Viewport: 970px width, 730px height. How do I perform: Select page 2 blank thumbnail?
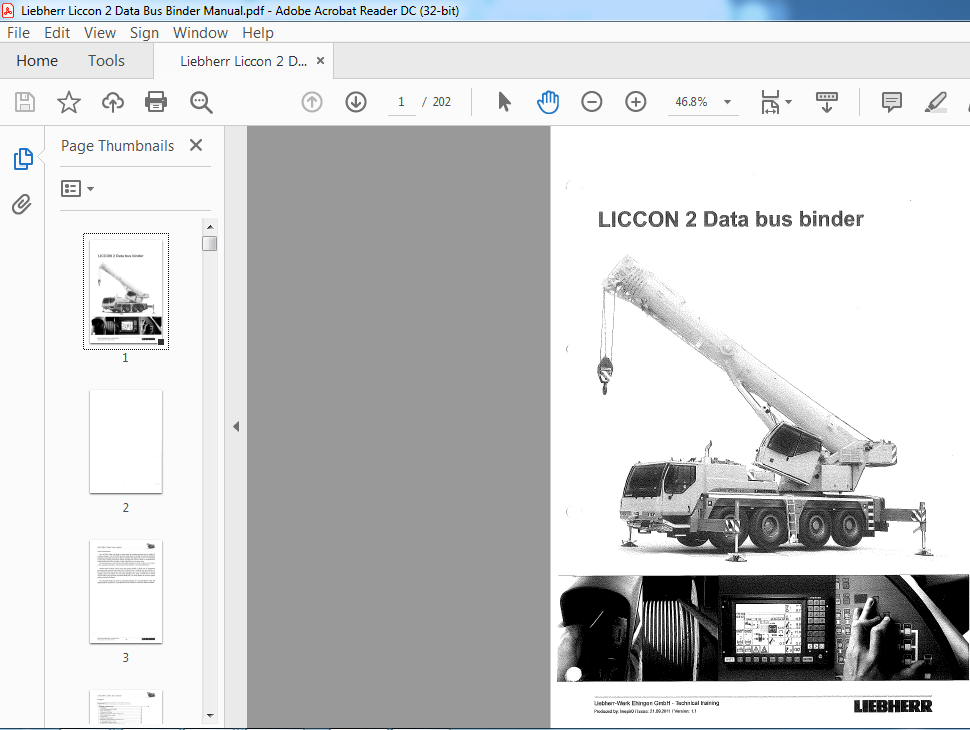coord(126,442)
